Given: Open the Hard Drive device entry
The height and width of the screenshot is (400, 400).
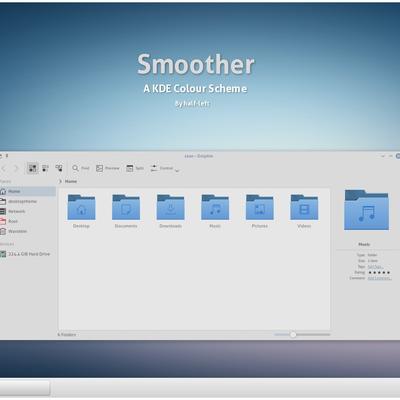Looking at the screenshot, I should (x=28, y=254).
